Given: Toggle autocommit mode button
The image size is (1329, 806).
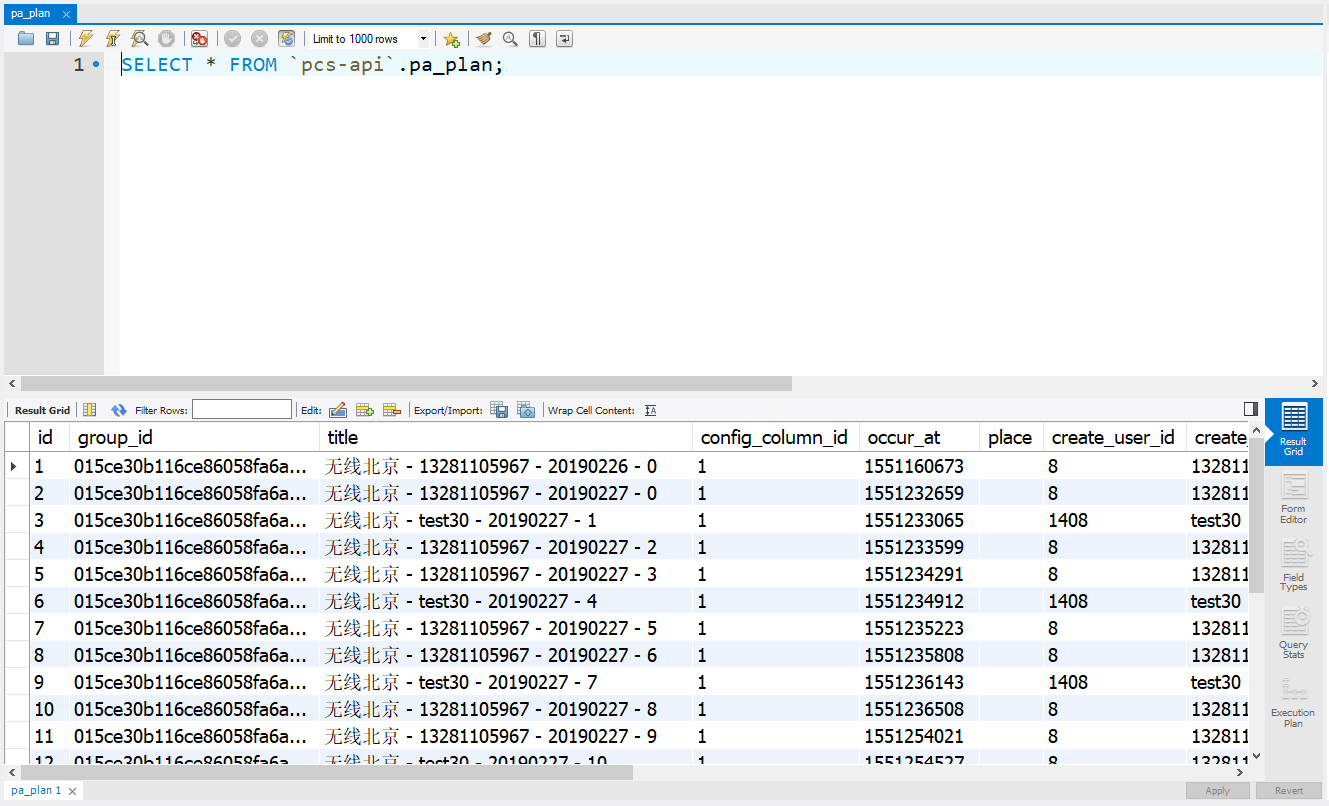Looking at the screenshot, I should (286, 39).
